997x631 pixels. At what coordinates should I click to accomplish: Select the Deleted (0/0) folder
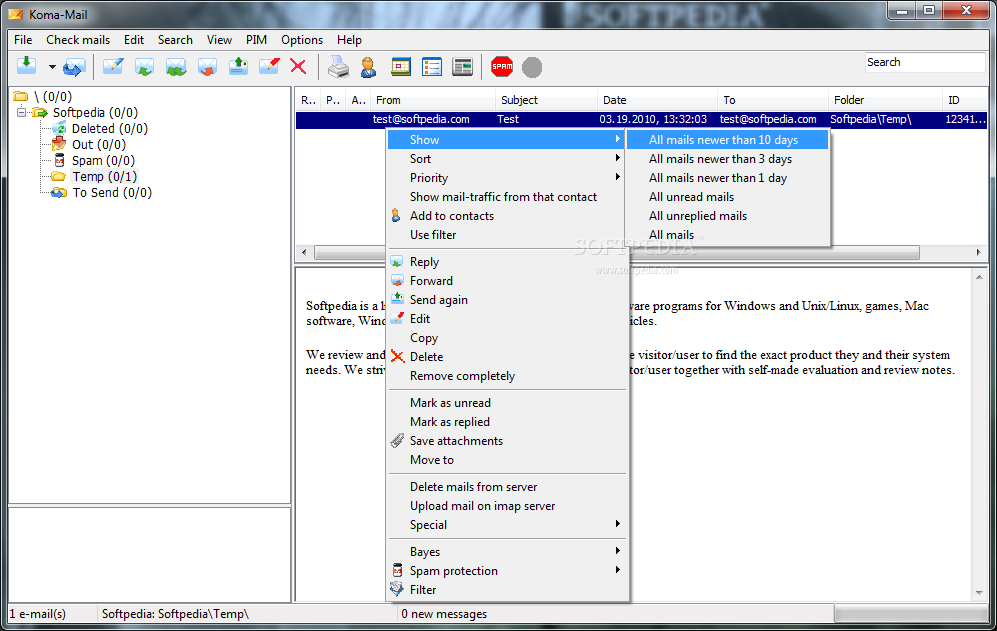click(x=109, y=128)
